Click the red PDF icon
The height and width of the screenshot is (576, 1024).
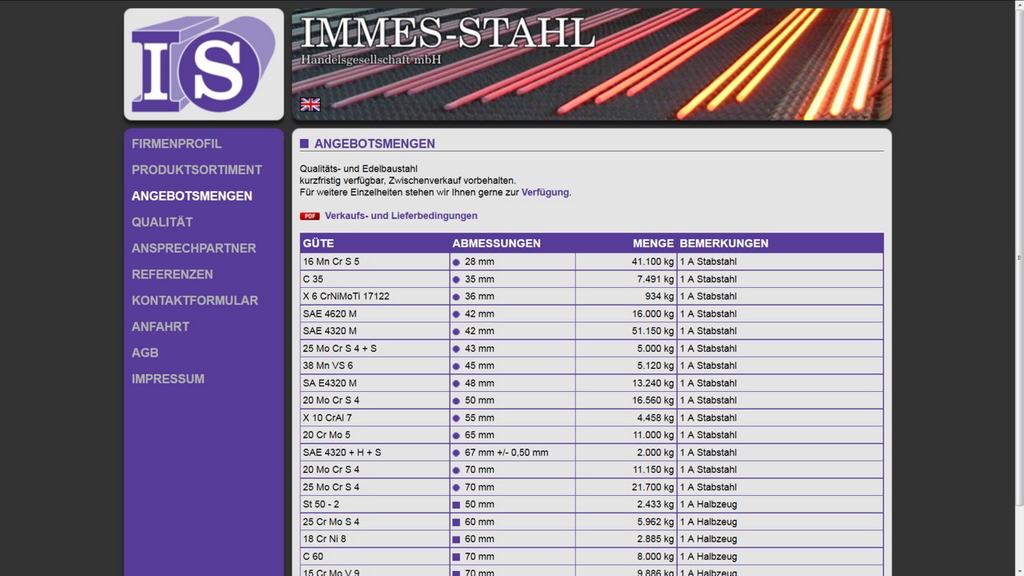tap(310, 216)
